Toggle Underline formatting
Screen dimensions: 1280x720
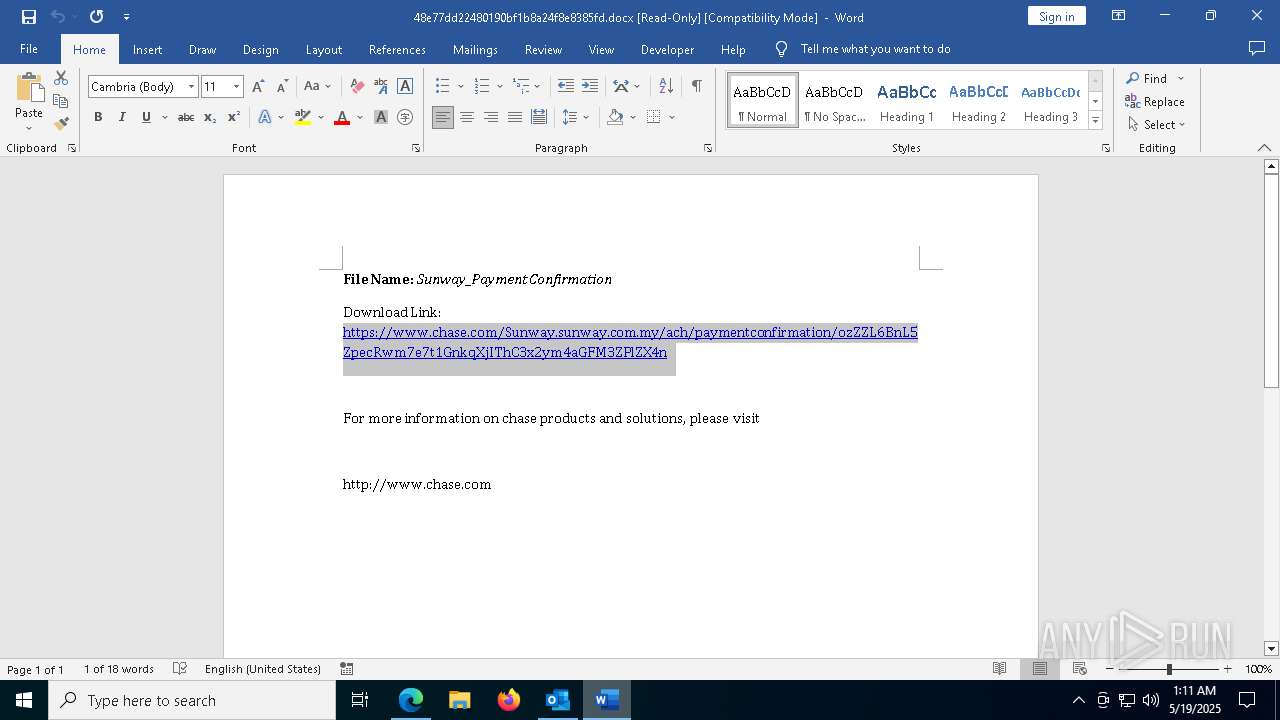pos(146,118)
